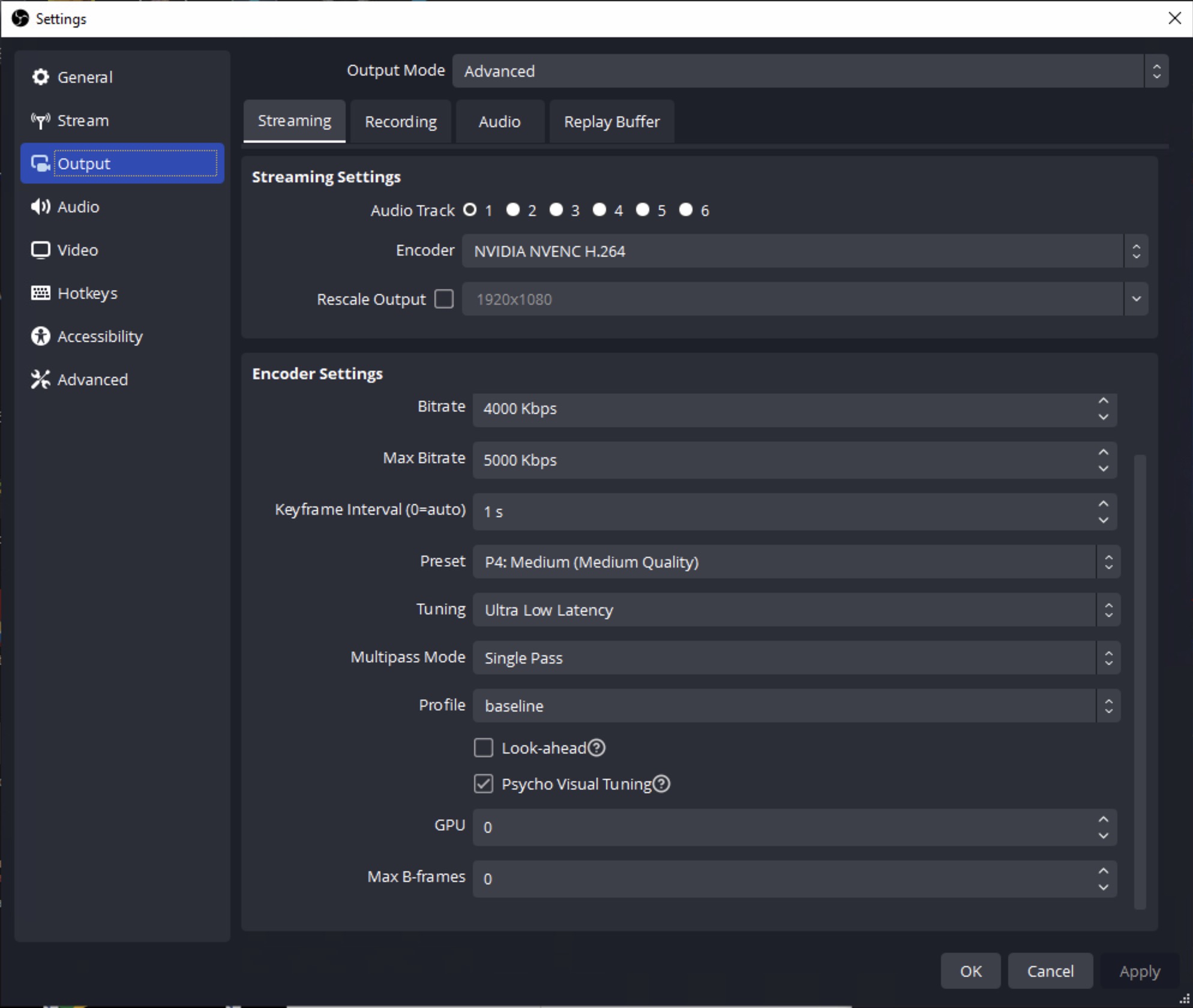Click Psycho Visual Tuning help icon
The image size is (1193, 1008).
pos(661,784)
